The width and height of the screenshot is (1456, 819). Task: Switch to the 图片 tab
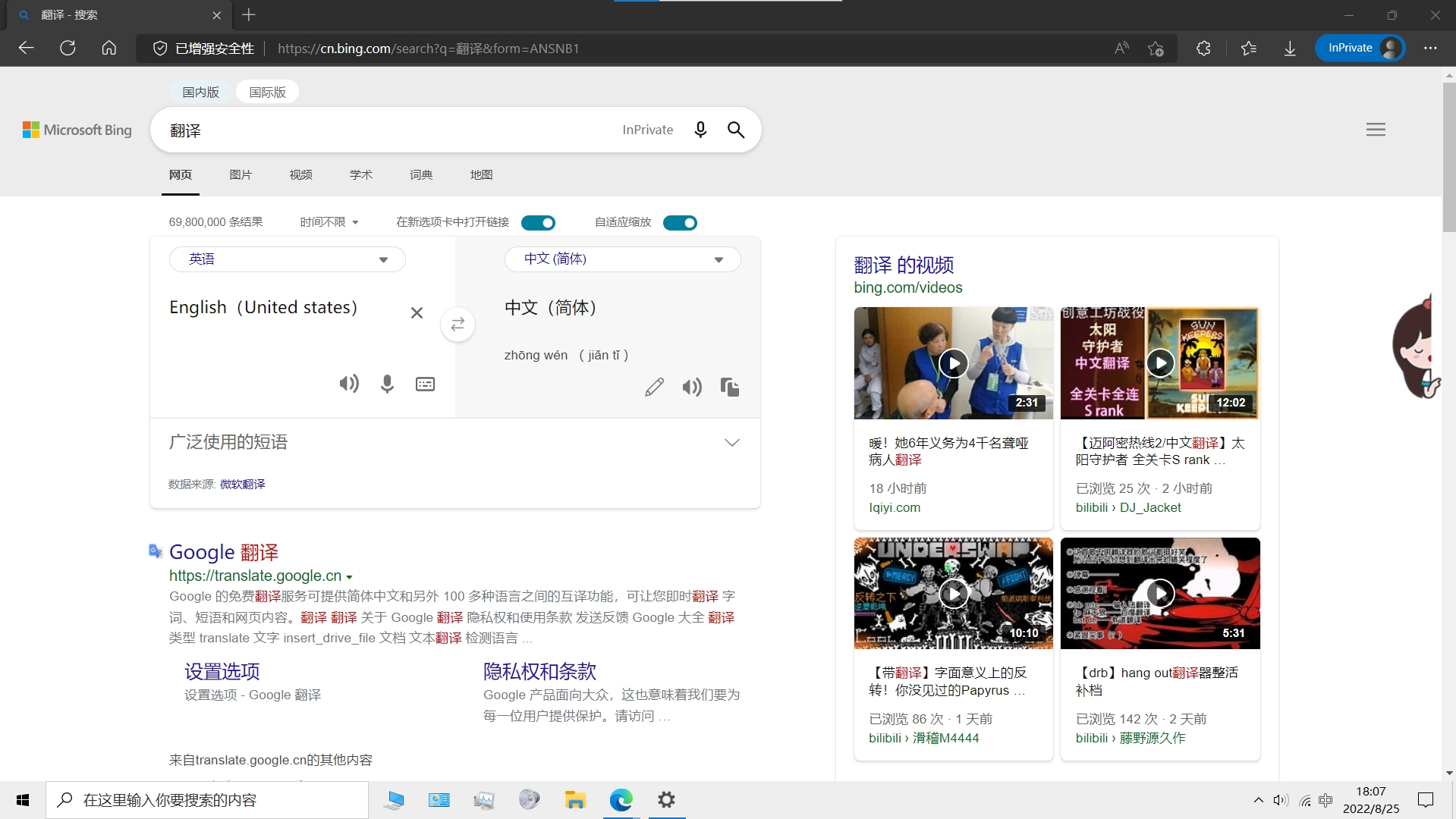click(241, 174)
